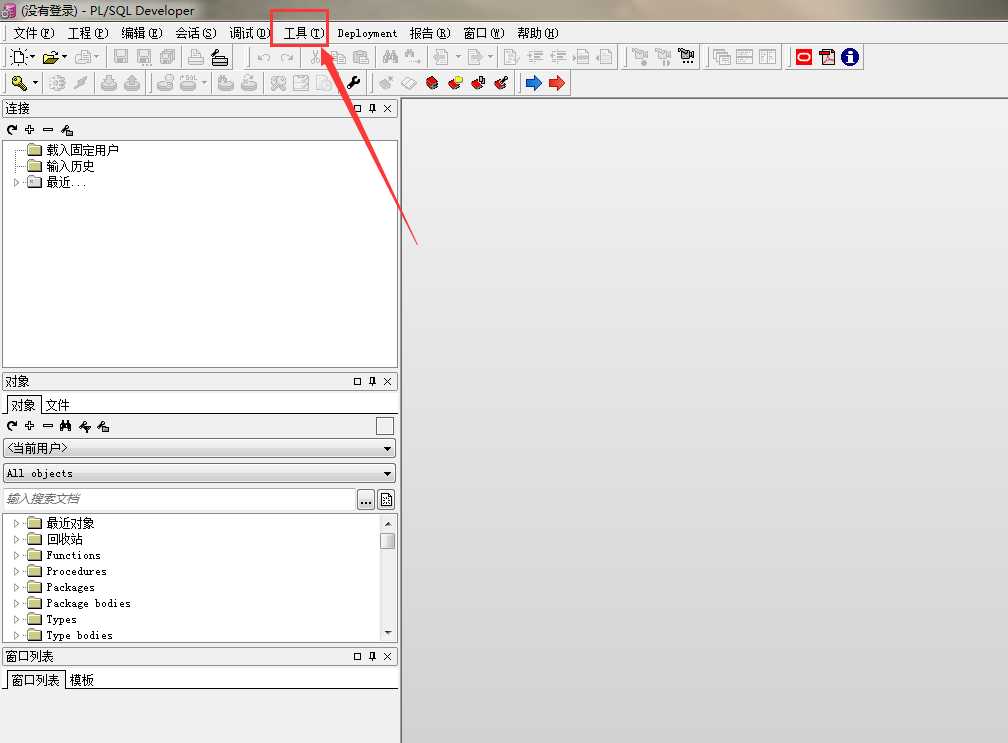Click the blue Info circle icon

[x=850, y=57]
